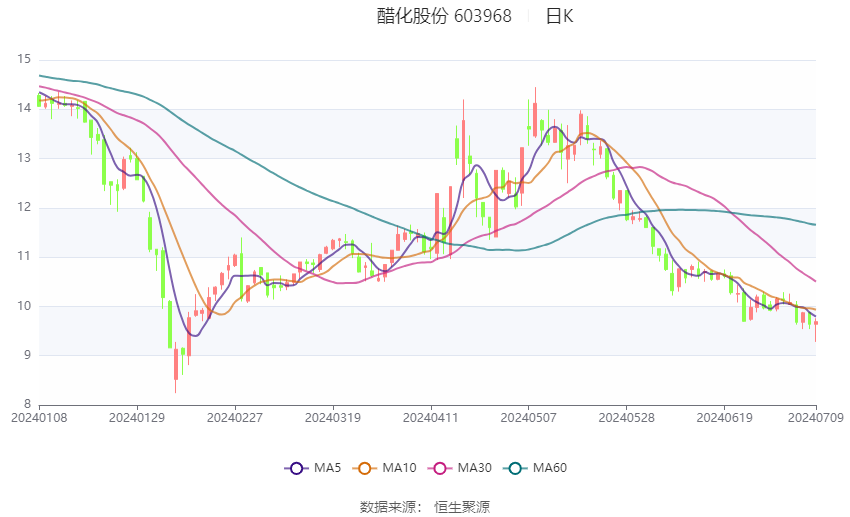Click the 20240411 date axis label
Screen dimensions: 850x517
(x=431, y=418)
